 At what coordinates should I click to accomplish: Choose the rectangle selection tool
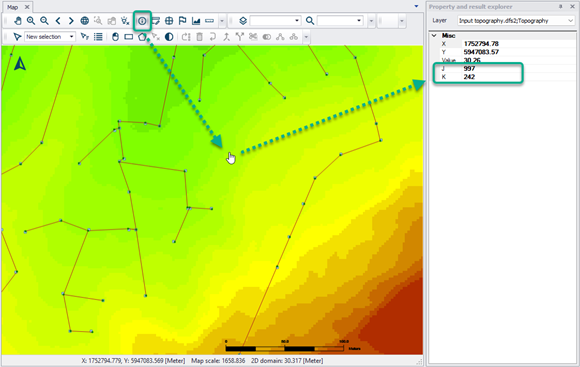click(x=129, y=37)
